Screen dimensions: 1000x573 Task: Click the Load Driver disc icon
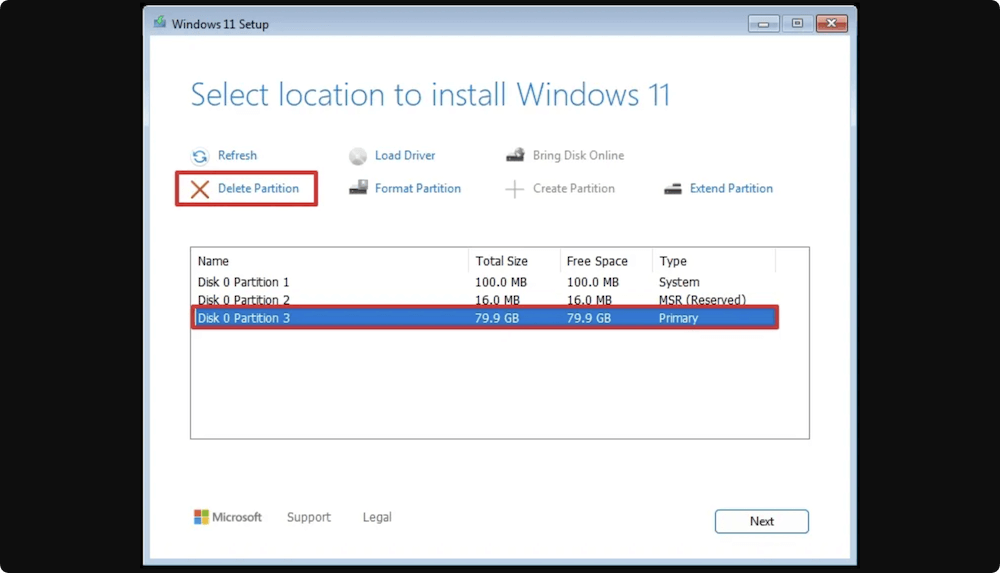tap(358, 156)
